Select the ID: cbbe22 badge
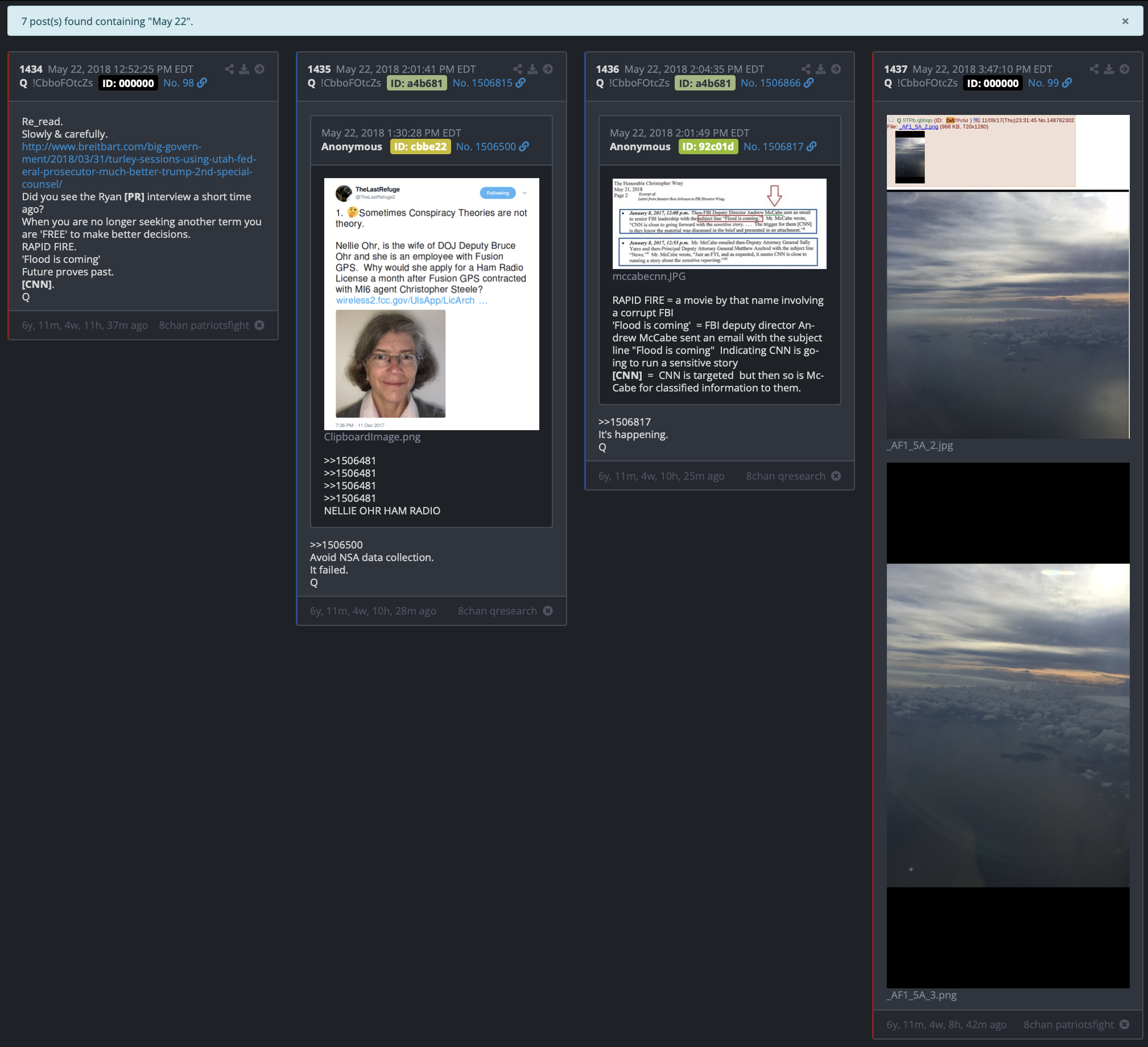 (420, 146)
